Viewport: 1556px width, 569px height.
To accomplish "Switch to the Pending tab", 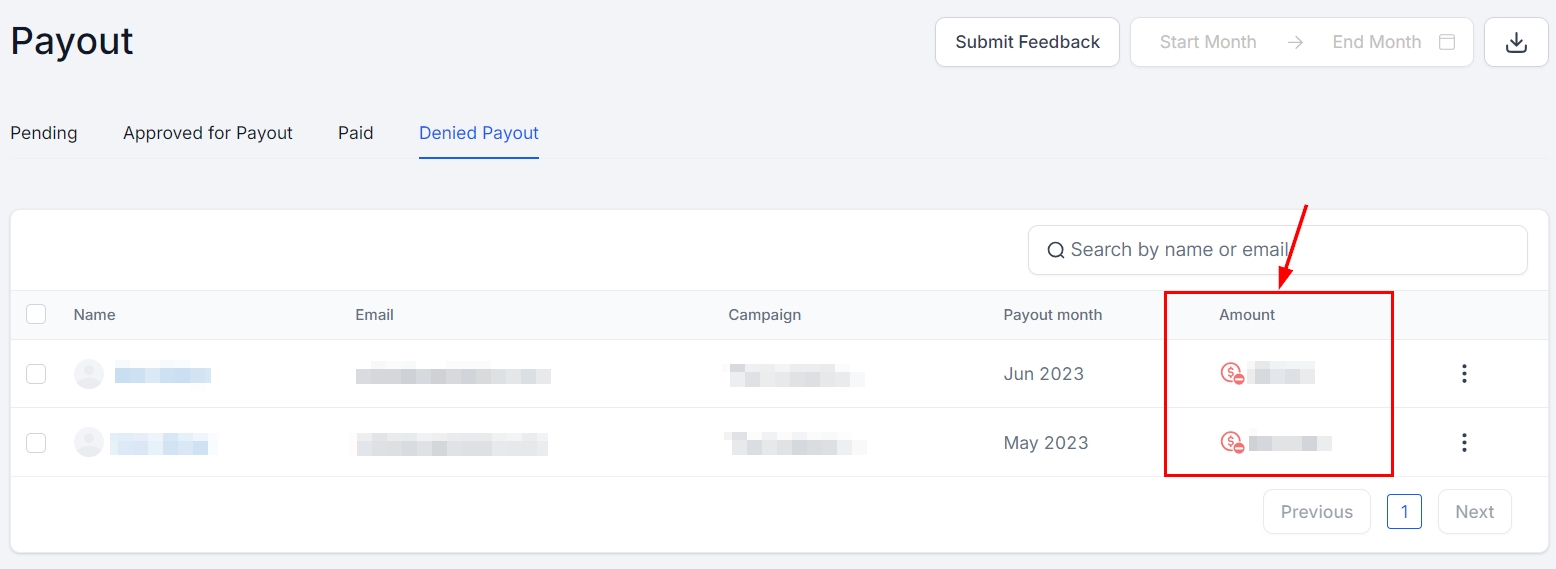I will coord(44,133).
